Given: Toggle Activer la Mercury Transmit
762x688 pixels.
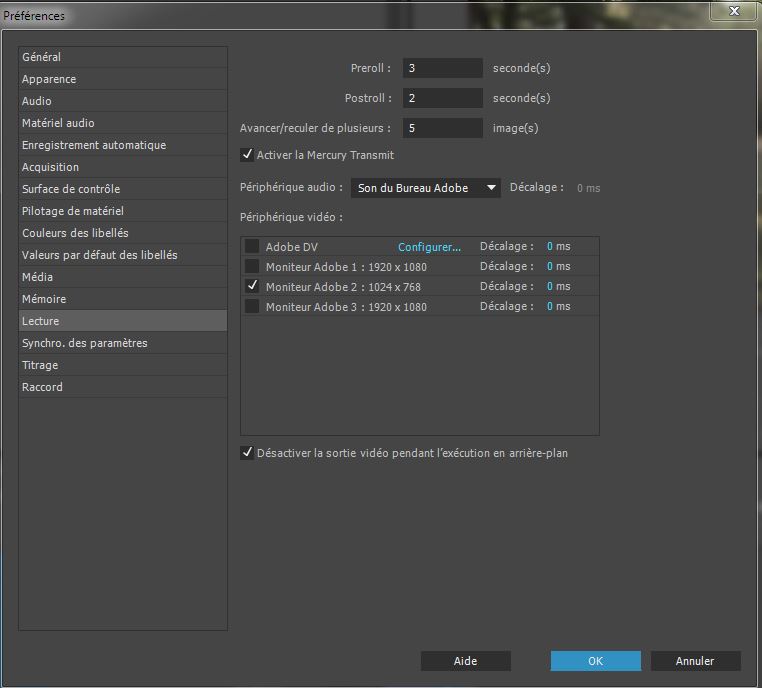Looking at the screenshot, I should tap(247, 155).
